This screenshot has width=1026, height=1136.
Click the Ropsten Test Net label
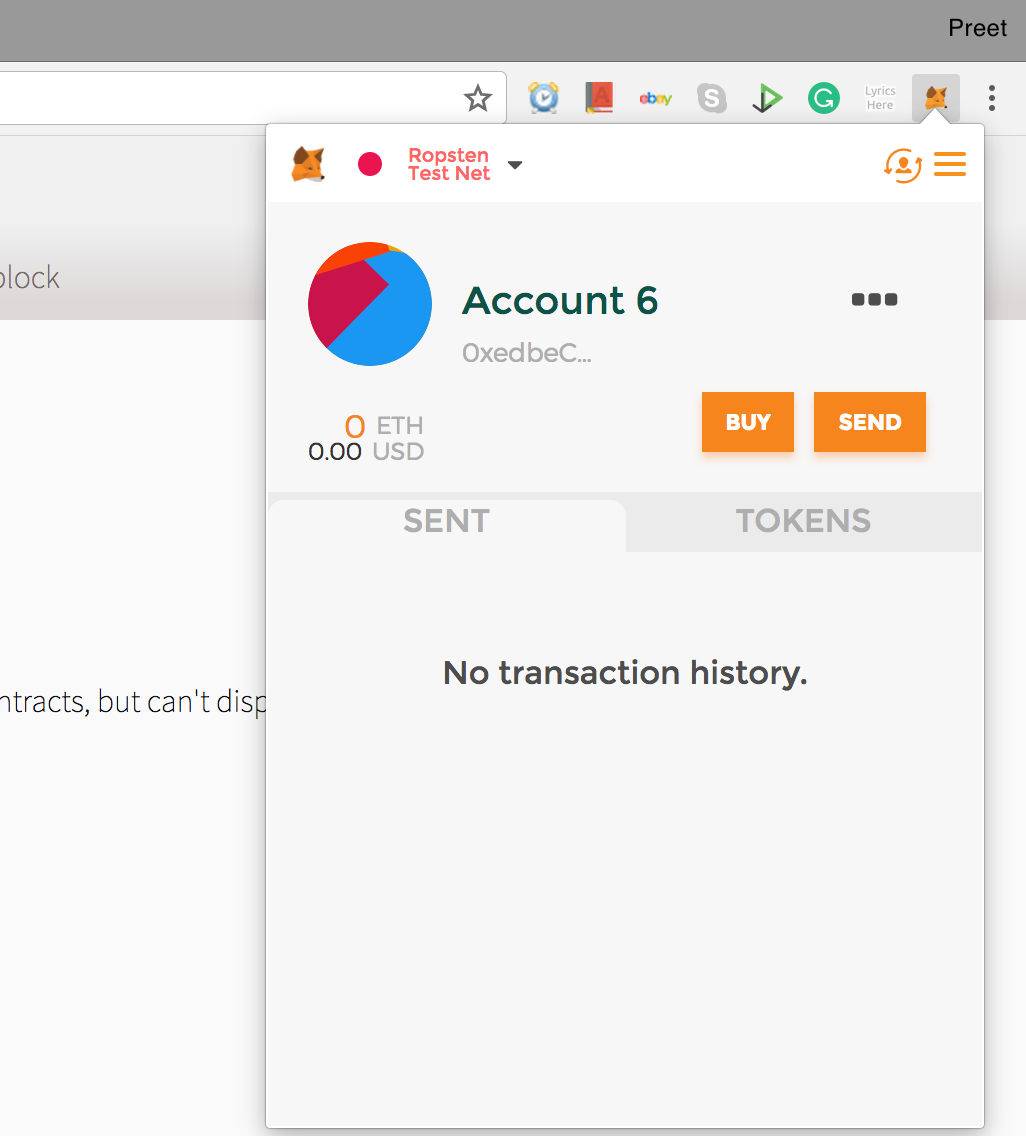coord(449,164)
